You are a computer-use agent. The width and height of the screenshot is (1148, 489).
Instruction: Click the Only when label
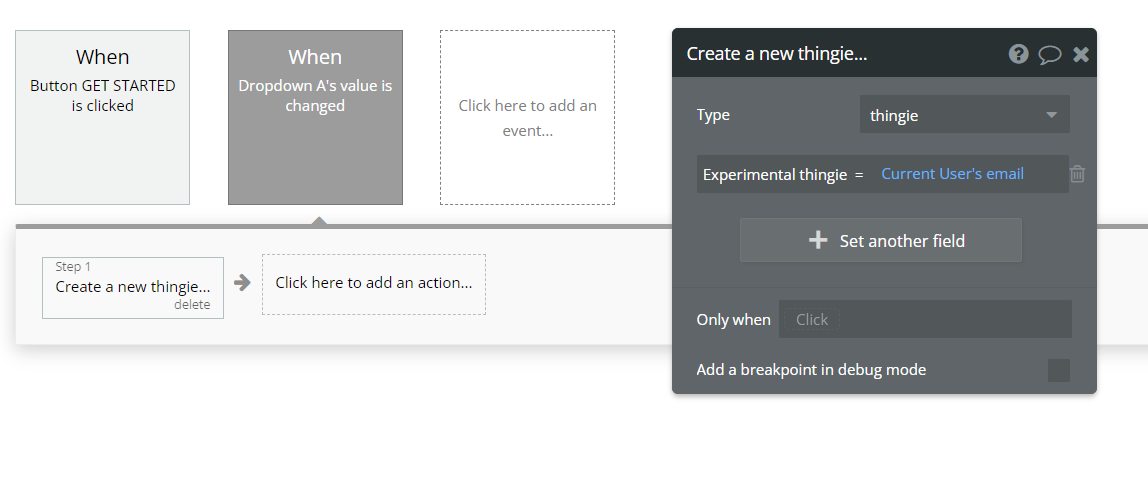click(733, 320)
